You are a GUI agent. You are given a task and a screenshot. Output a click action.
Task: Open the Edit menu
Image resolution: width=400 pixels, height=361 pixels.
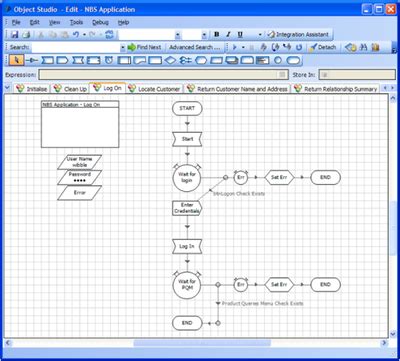coord(35,22)
